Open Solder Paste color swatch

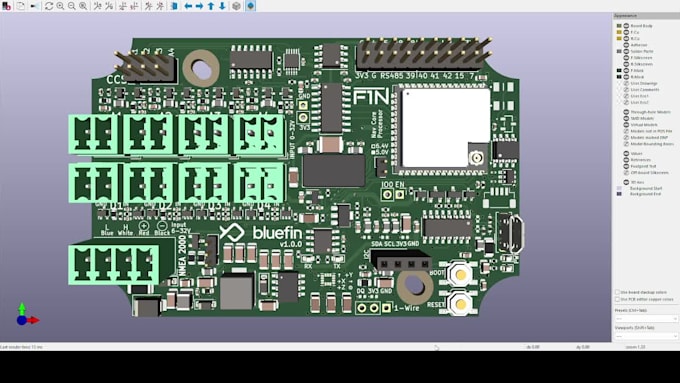[619, 51]
